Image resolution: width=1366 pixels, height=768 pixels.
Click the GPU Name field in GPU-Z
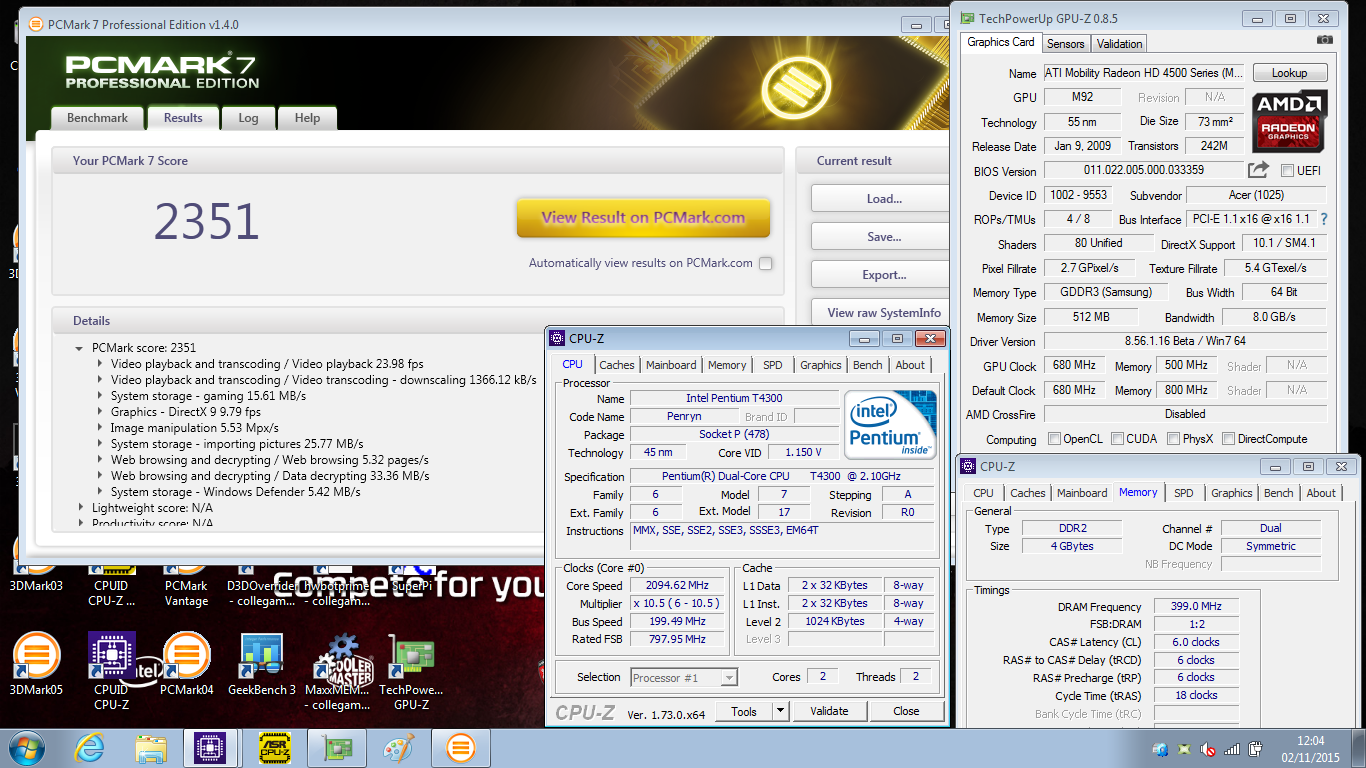click(1144, 73)
